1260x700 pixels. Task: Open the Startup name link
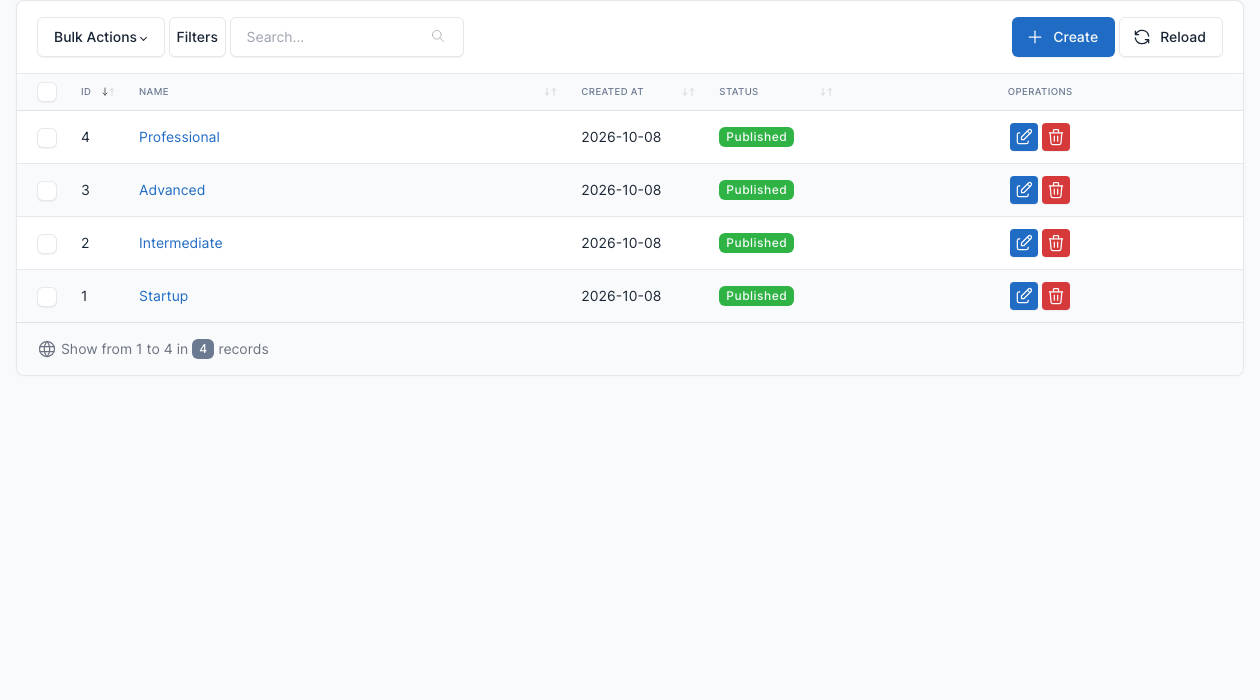tap(163, 296)
